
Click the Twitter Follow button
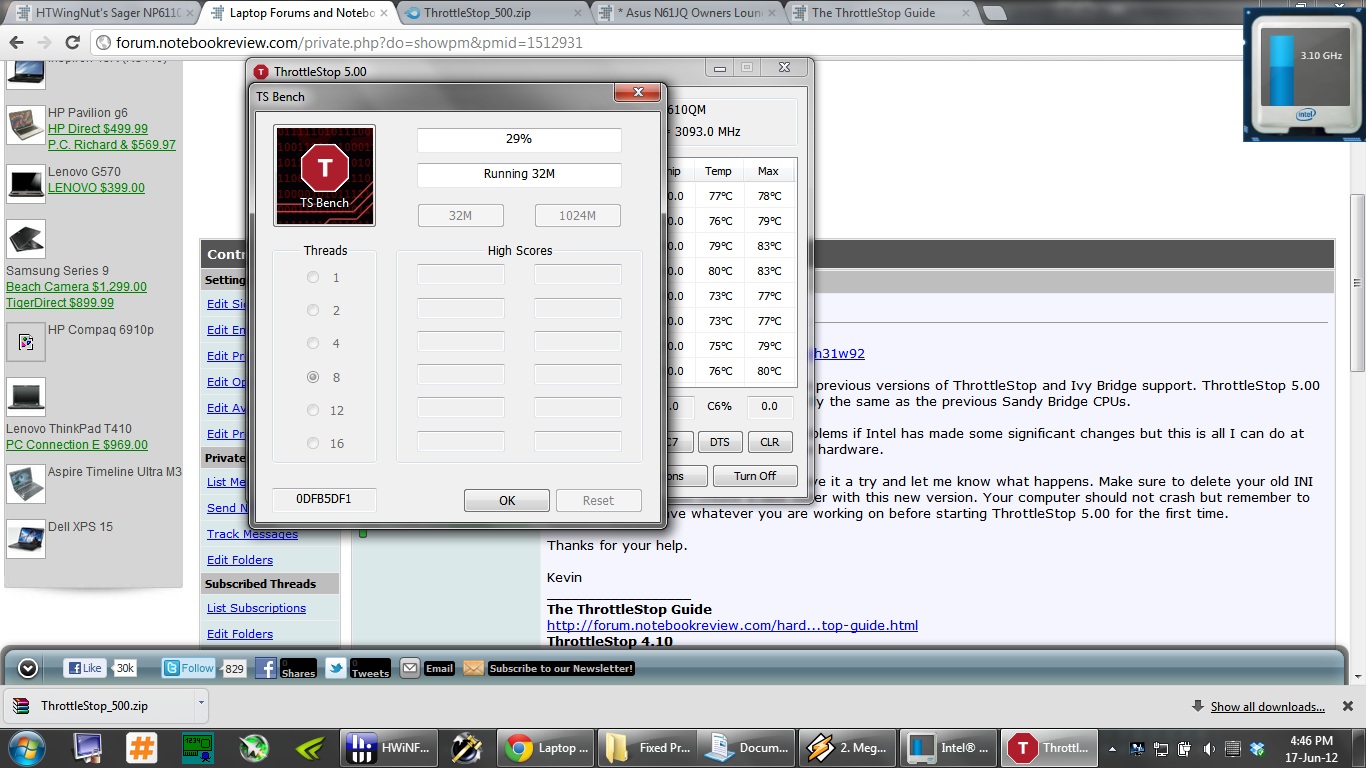189,668
